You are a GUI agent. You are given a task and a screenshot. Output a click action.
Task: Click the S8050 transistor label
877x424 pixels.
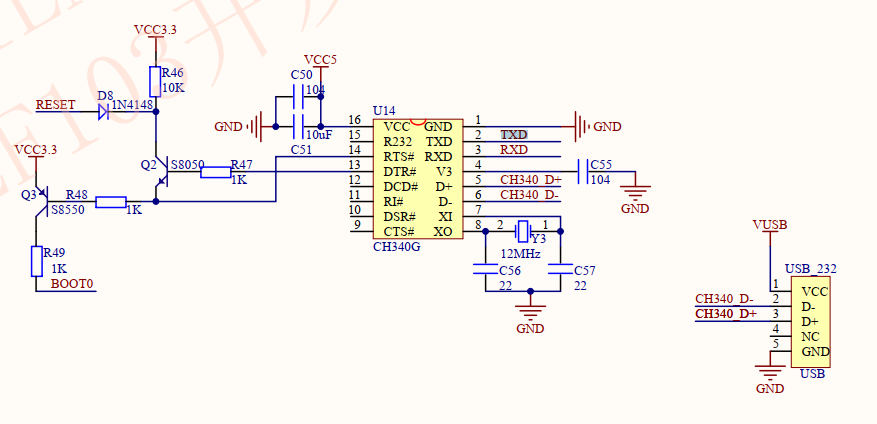coord(187,165)
